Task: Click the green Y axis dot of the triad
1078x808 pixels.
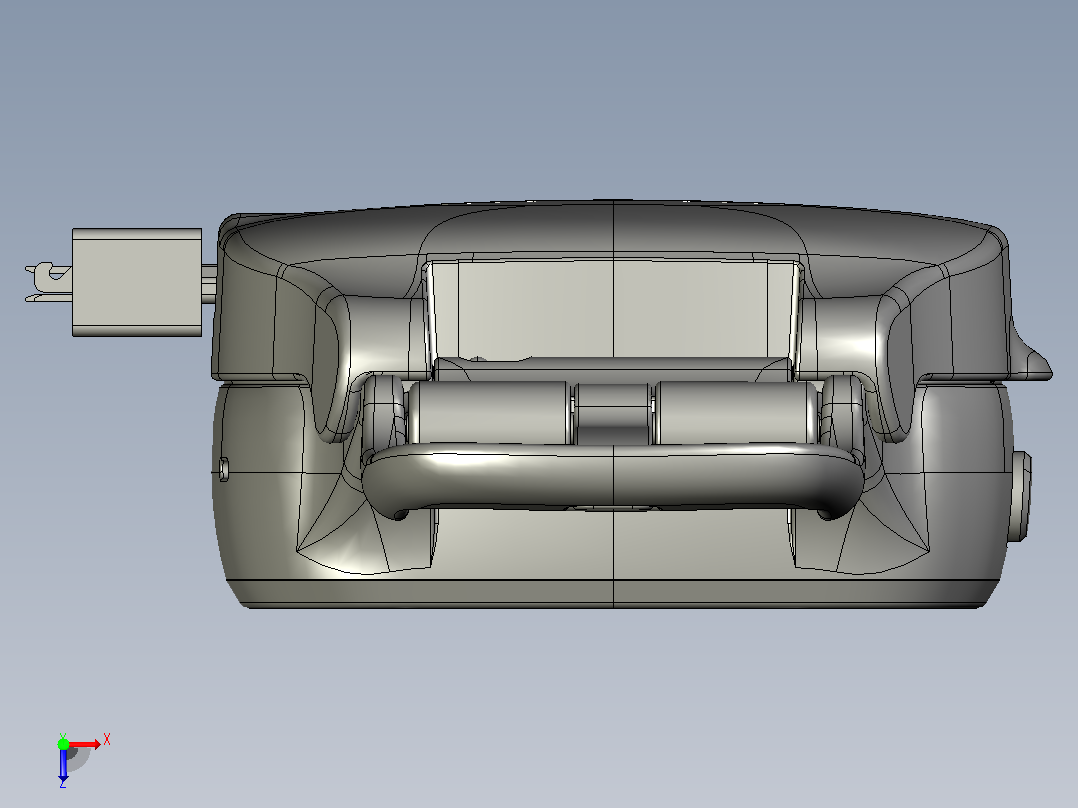Action: [x=63, y=744]
